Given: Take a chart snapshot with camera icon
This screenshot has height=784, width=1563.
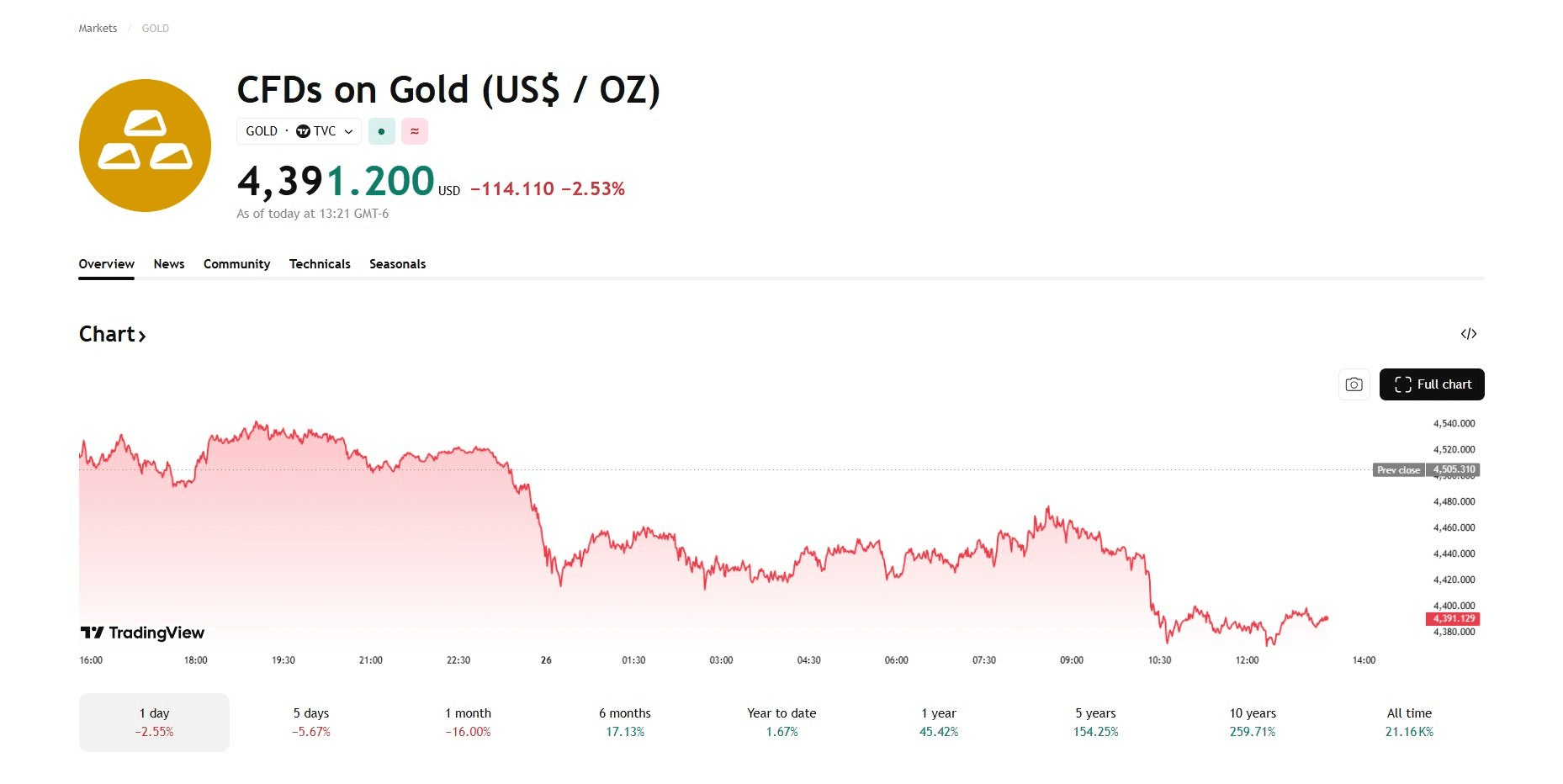Looking at the screenshot, I should point(1354,384).
